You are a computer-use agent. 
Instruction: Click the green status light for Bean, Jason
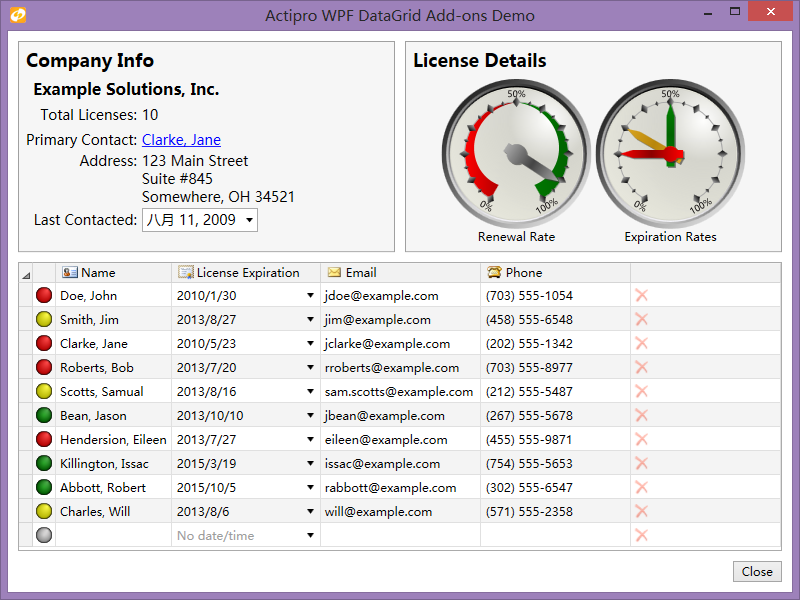pos(44,415)
